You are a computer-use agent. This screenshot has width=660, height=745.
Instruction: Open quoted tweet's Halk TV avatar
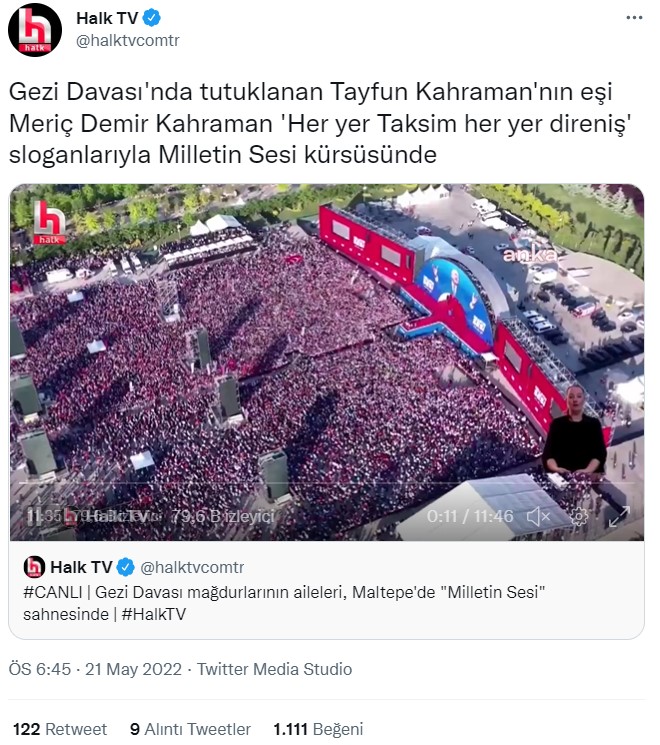coord(34,567)
